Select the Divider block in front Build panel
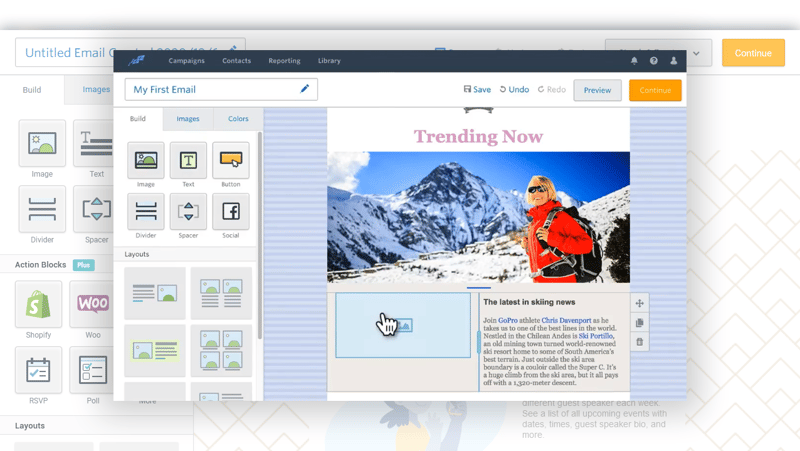The width and height of the screenshot is (800, 451). point(146,211)
